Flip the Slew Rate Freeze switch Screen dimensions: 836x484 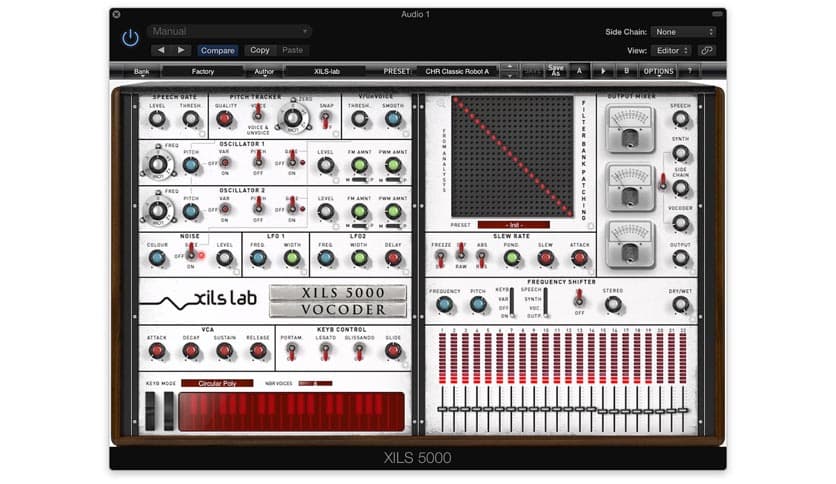click(x=440, y=258)
